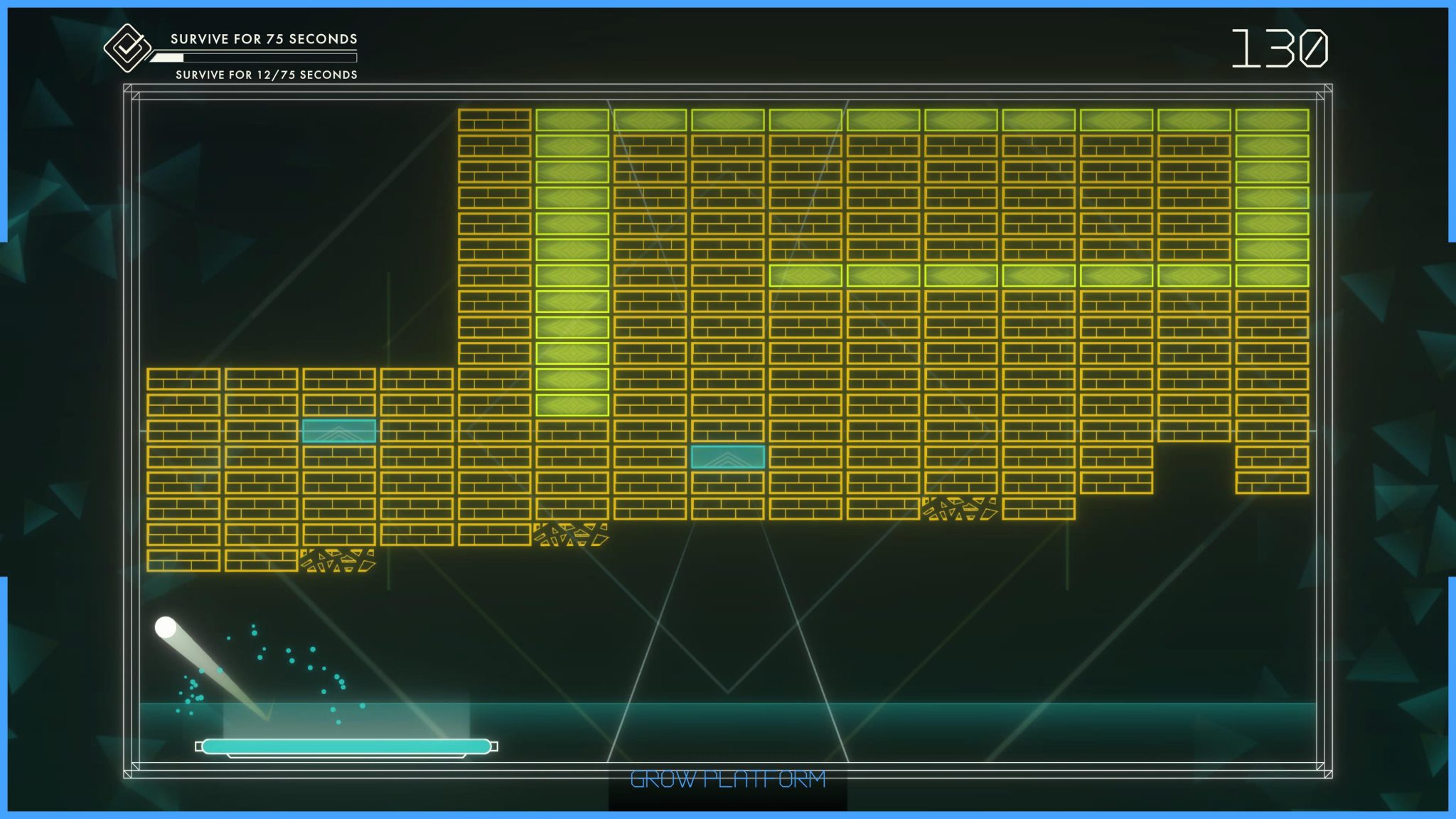The width and height of the screenshot is (1456, 819).
Task: Click the teal power-up brick near center
Action: (727, 457)
